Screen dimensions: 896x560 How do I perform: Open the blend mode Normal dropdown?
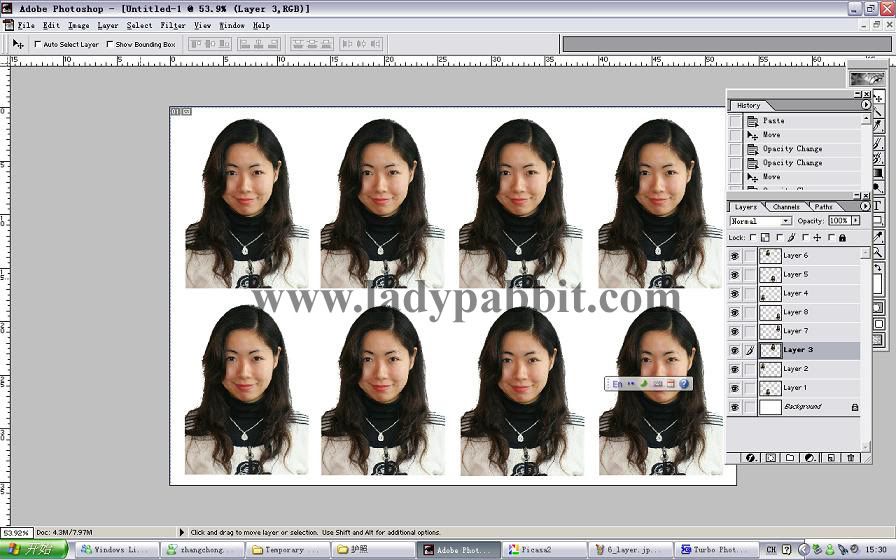(761, 221)
